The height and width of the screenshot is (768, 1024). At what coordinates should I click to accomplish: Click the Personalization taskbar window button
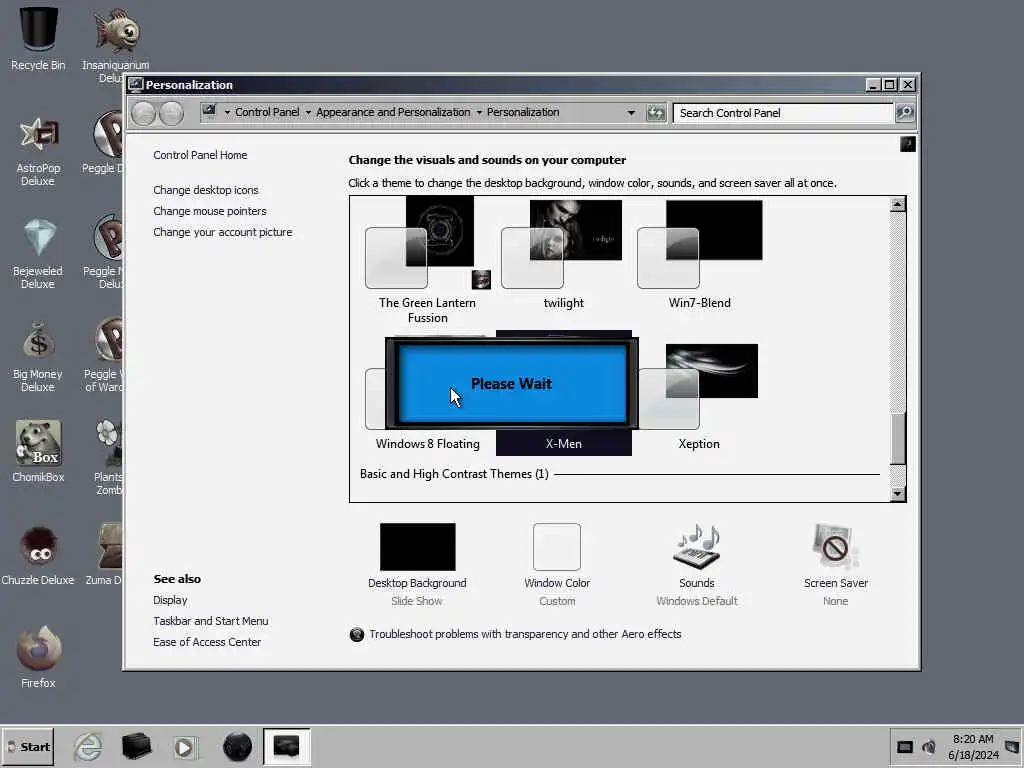tap(287, 746)
